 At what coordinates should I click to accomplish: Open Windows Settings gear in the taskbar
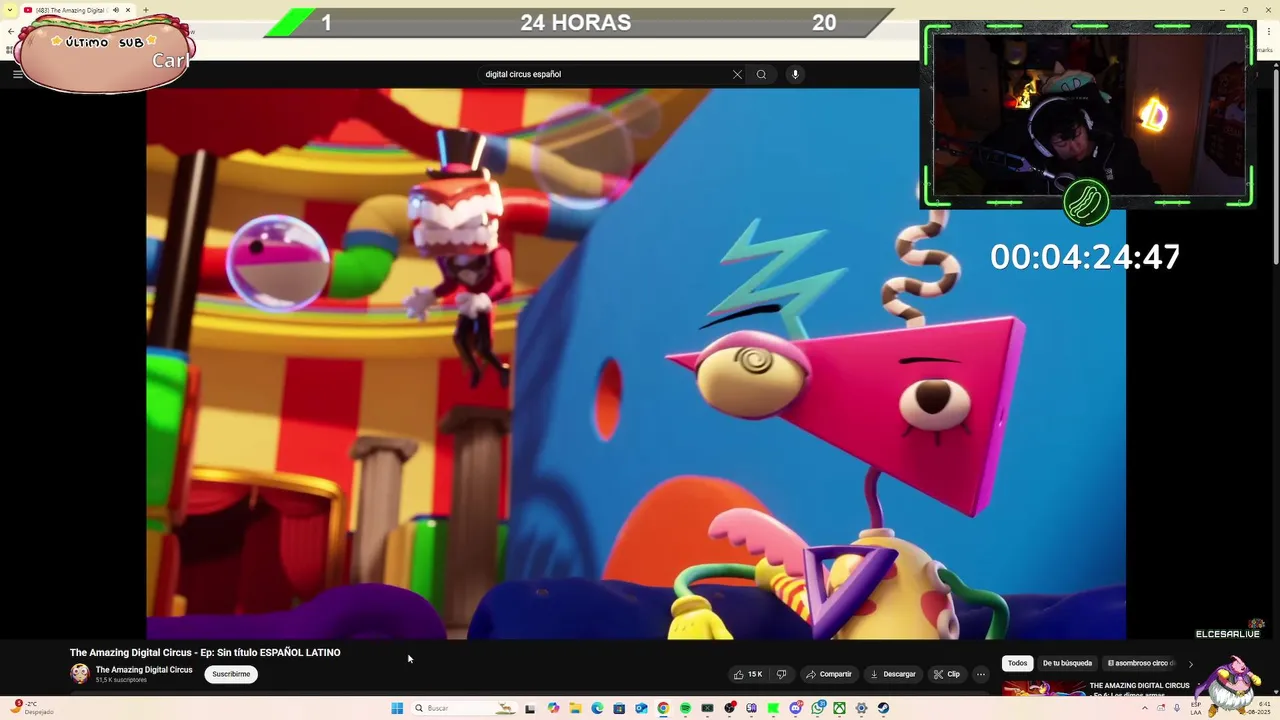(861, 708)
